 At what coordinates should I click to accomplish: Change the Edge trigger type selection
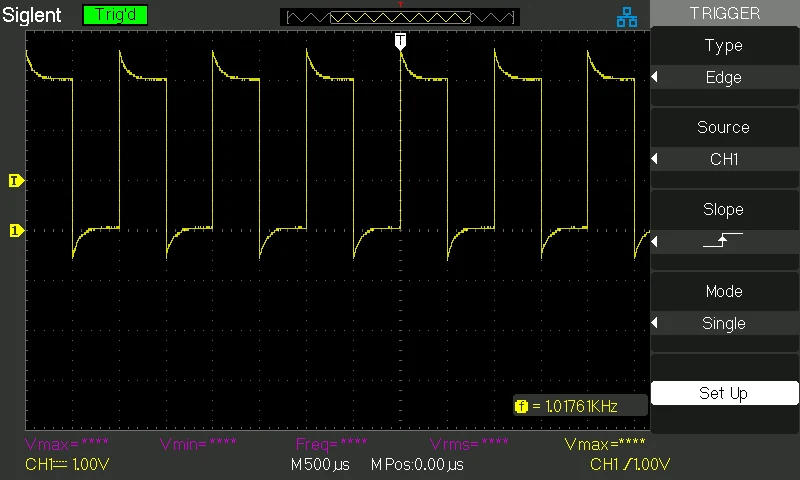coord(724,78)
